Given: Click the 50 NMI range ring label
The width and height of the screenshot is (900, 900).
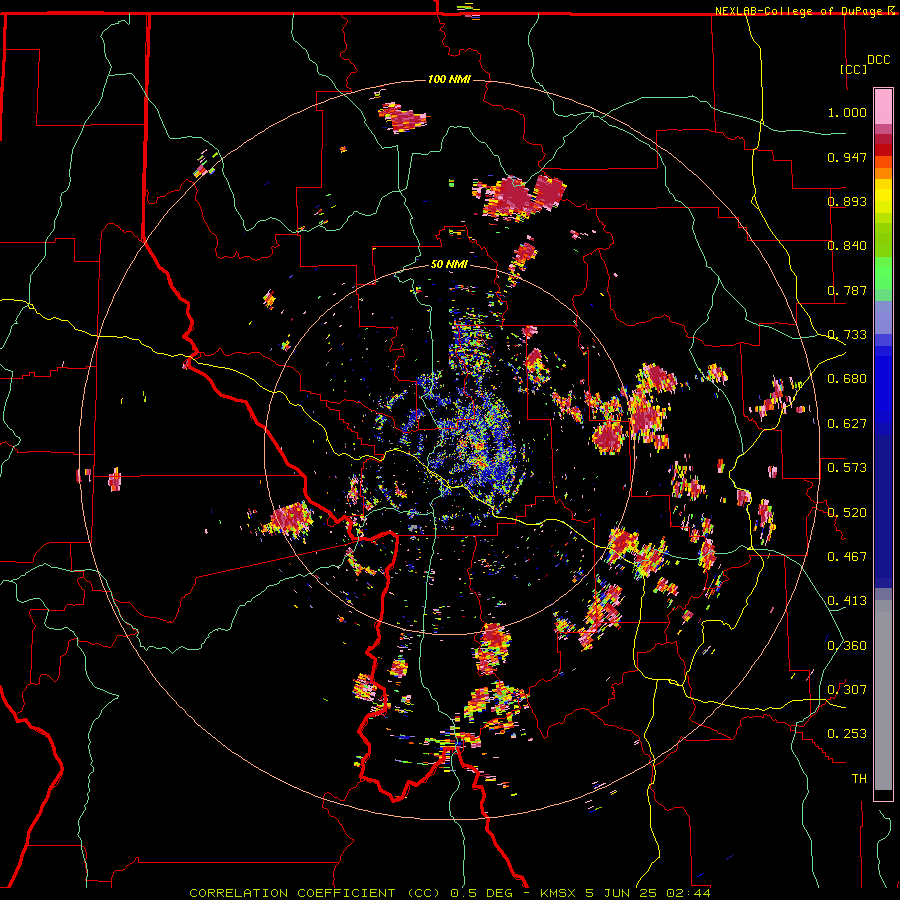Looking at the screenshot, I should [449, 264].
